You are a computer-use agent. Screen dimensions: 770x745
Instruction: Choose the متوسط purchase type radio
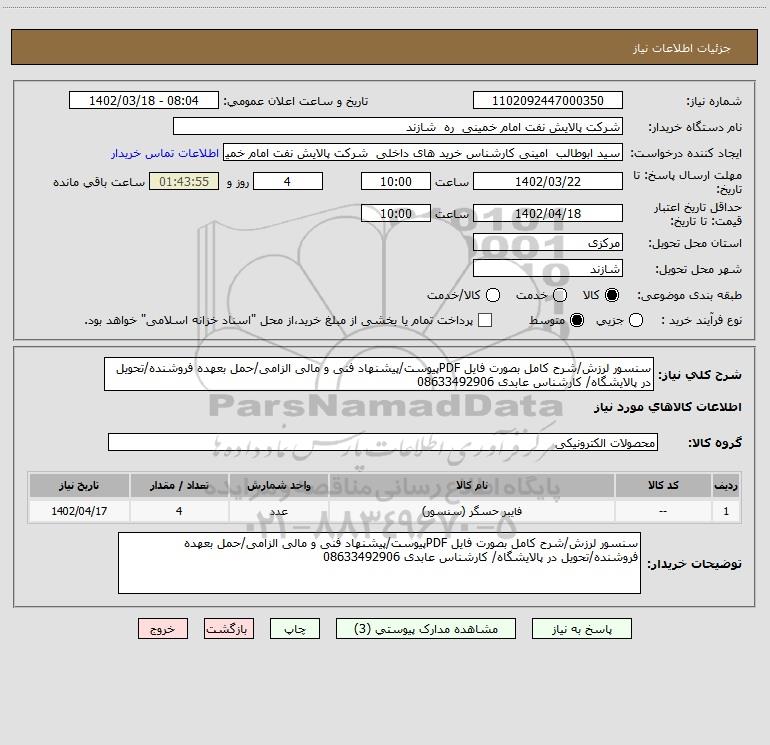coord(577,320)
